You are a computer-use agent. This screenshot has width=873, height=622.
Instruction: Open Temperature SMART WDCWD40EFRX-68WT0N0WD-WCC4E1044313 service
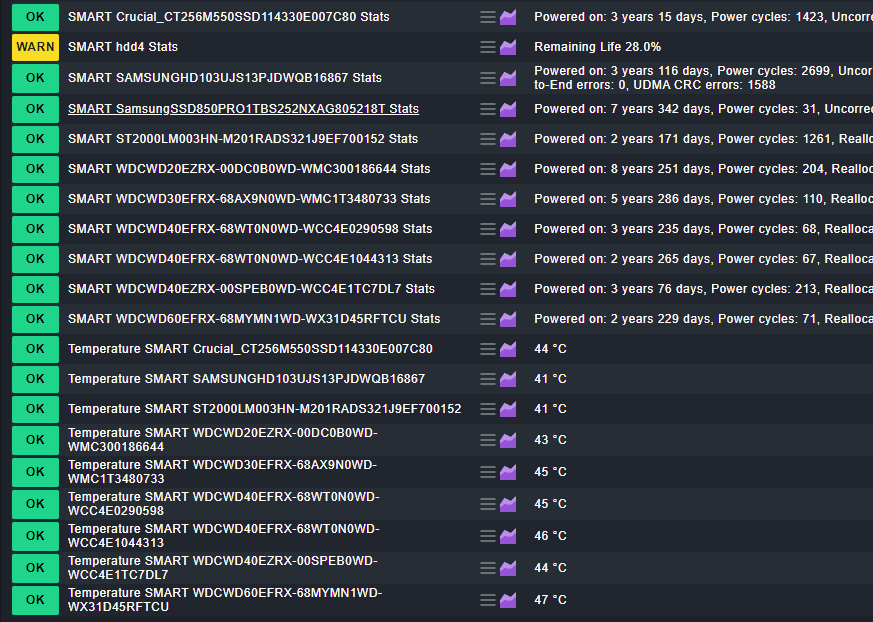(224, 536)
